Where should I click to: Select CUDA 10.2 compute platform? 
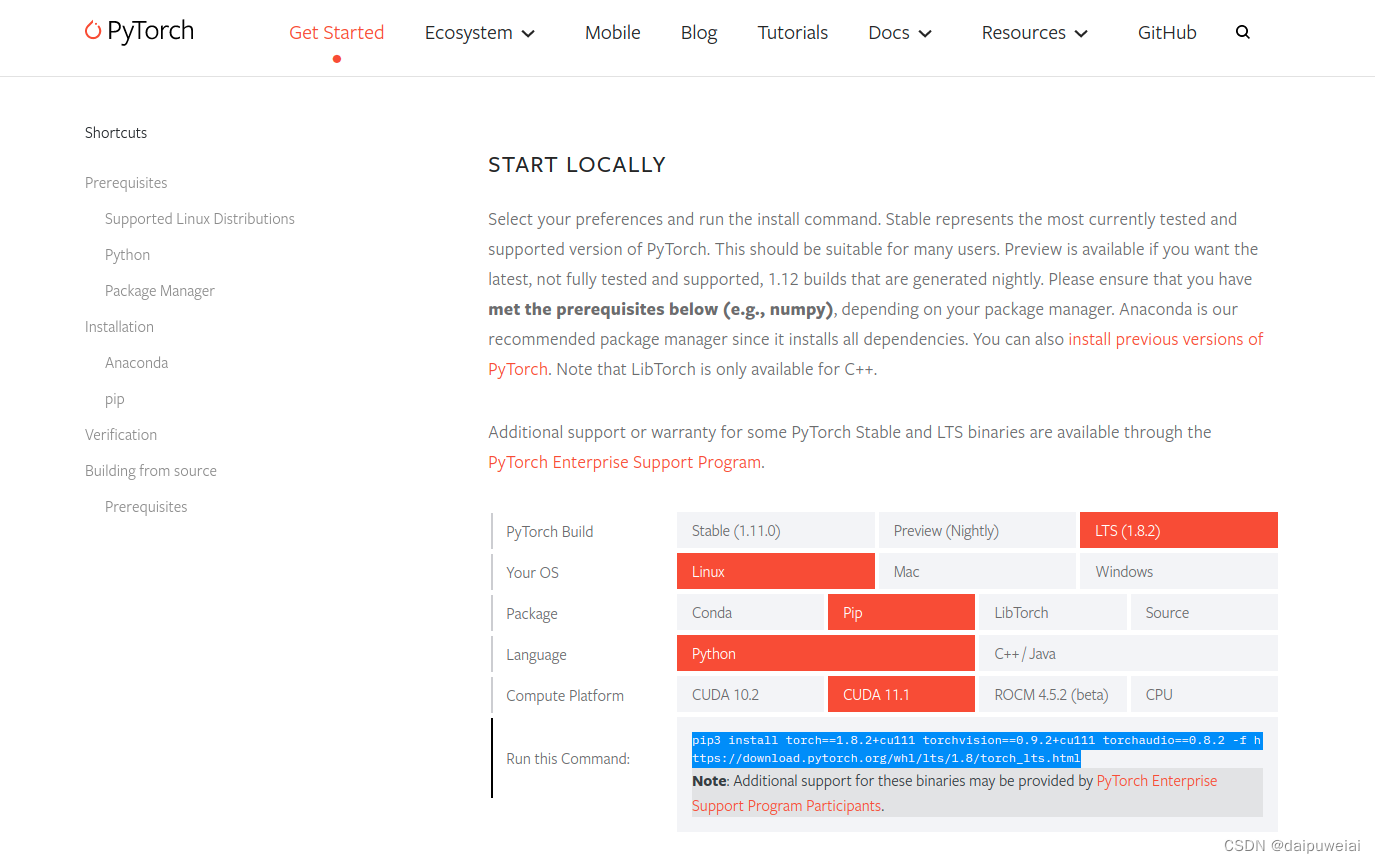coord(750,694)
